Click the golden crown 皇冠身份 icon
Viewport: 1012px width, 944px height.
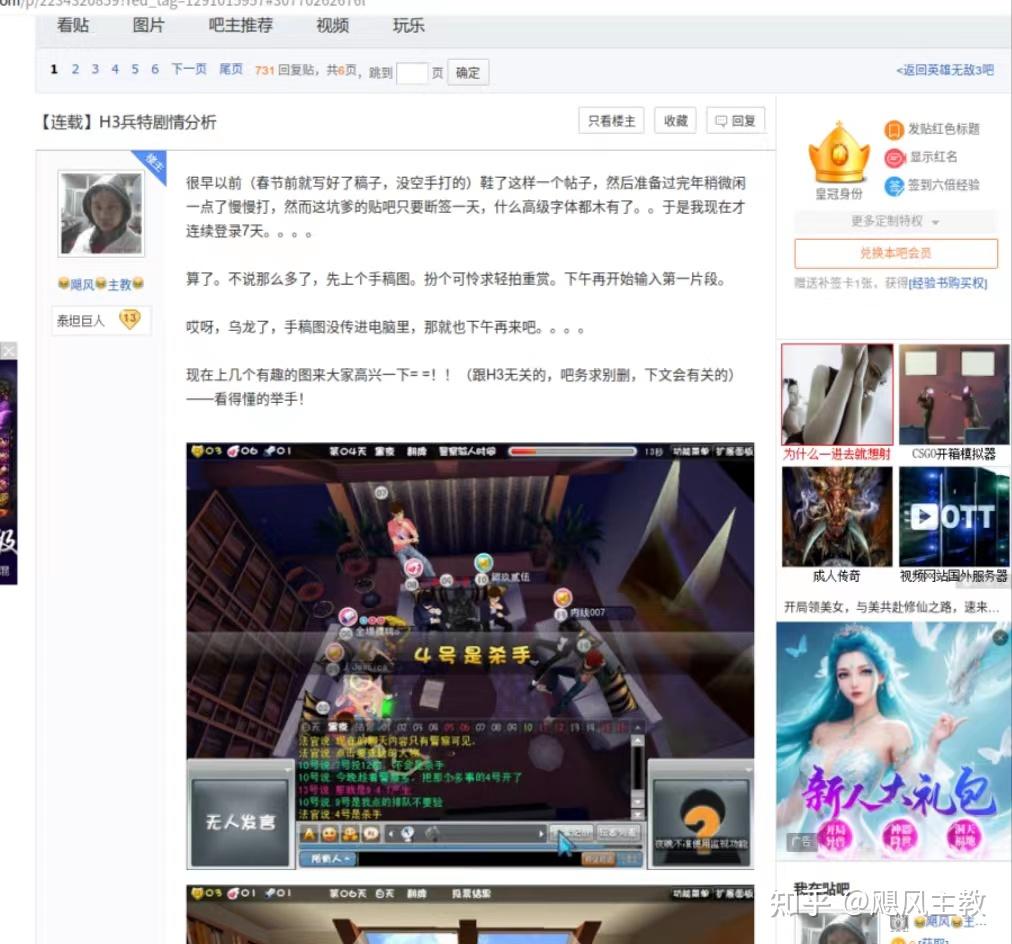tap(838, 154)
